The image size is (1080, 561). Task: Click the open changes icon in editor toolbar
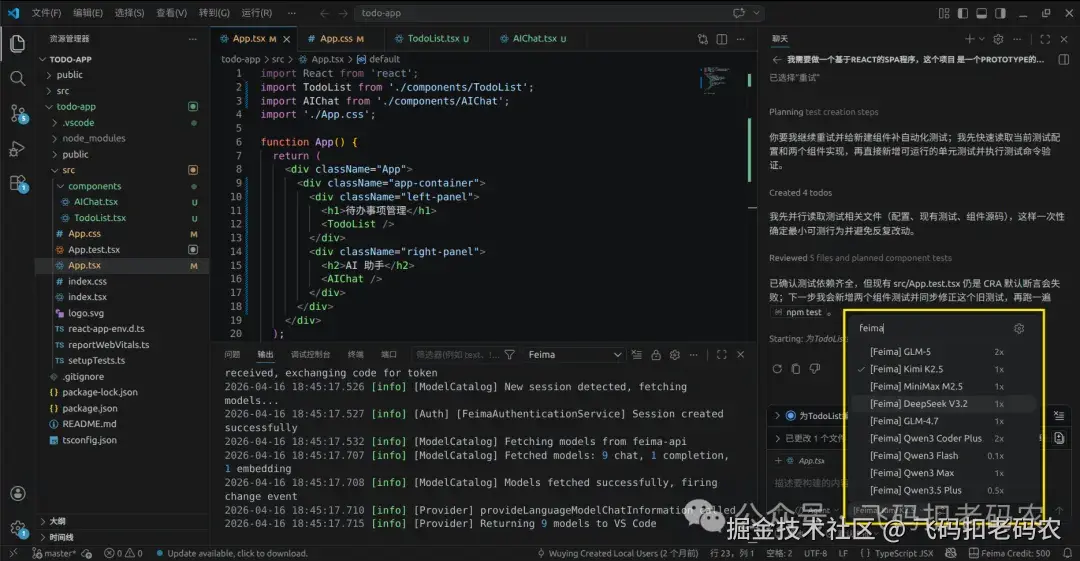tap(703, 39)
